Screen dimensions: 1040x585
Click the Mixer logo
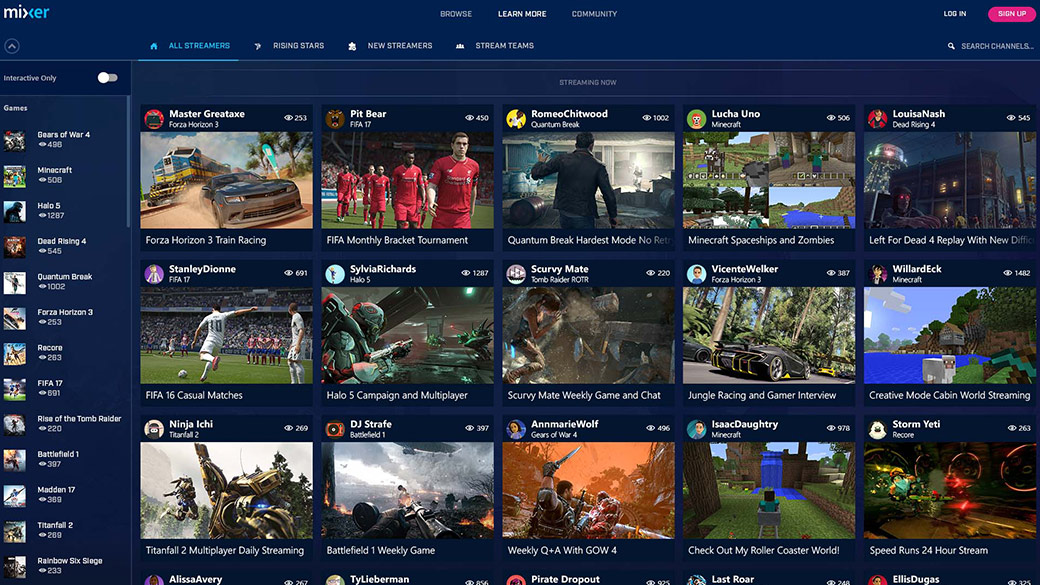(x=26, y=13)
